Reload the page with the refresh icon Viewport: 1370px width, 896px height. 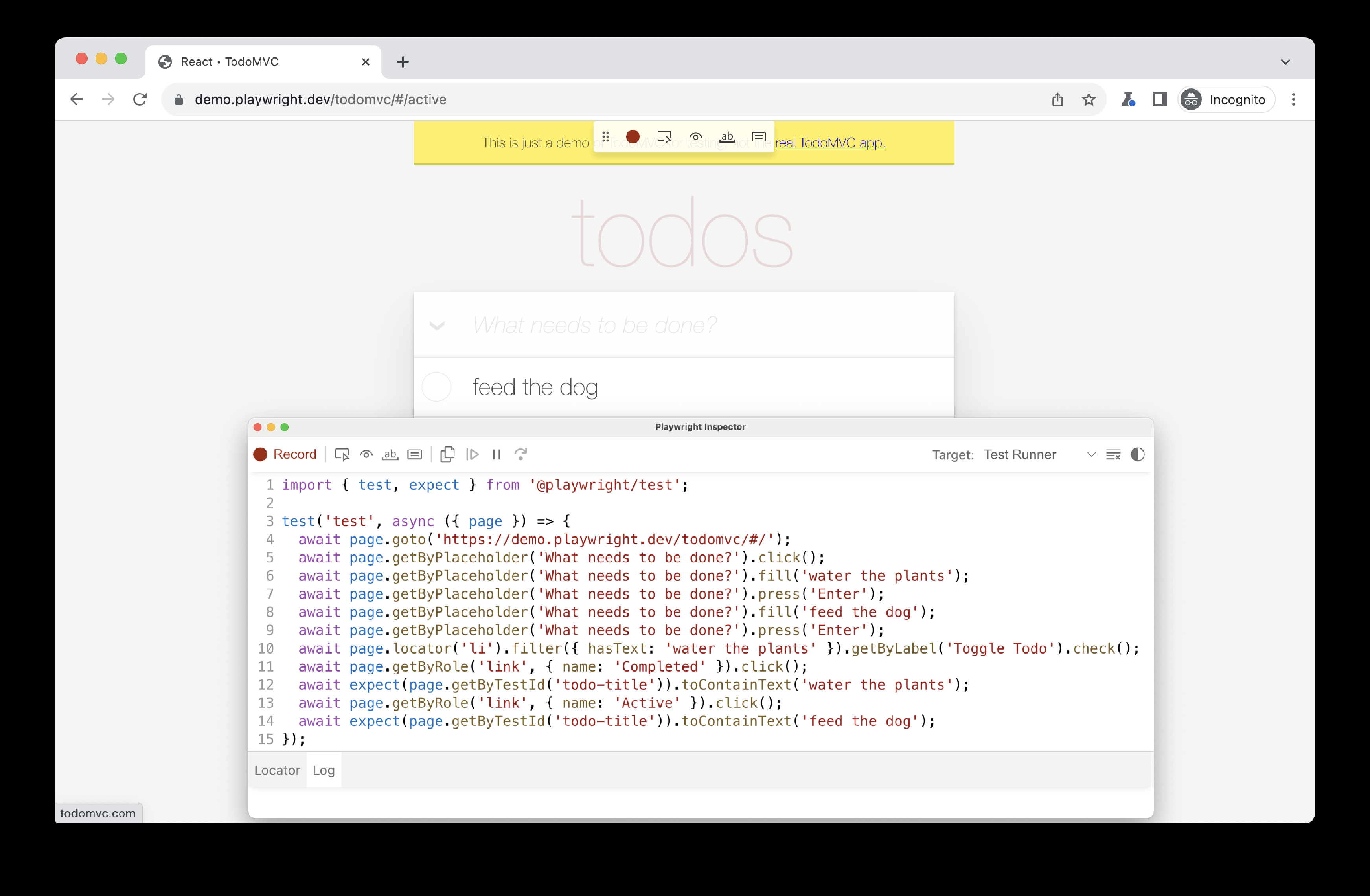pyautogui.click(x=139, y=99)
